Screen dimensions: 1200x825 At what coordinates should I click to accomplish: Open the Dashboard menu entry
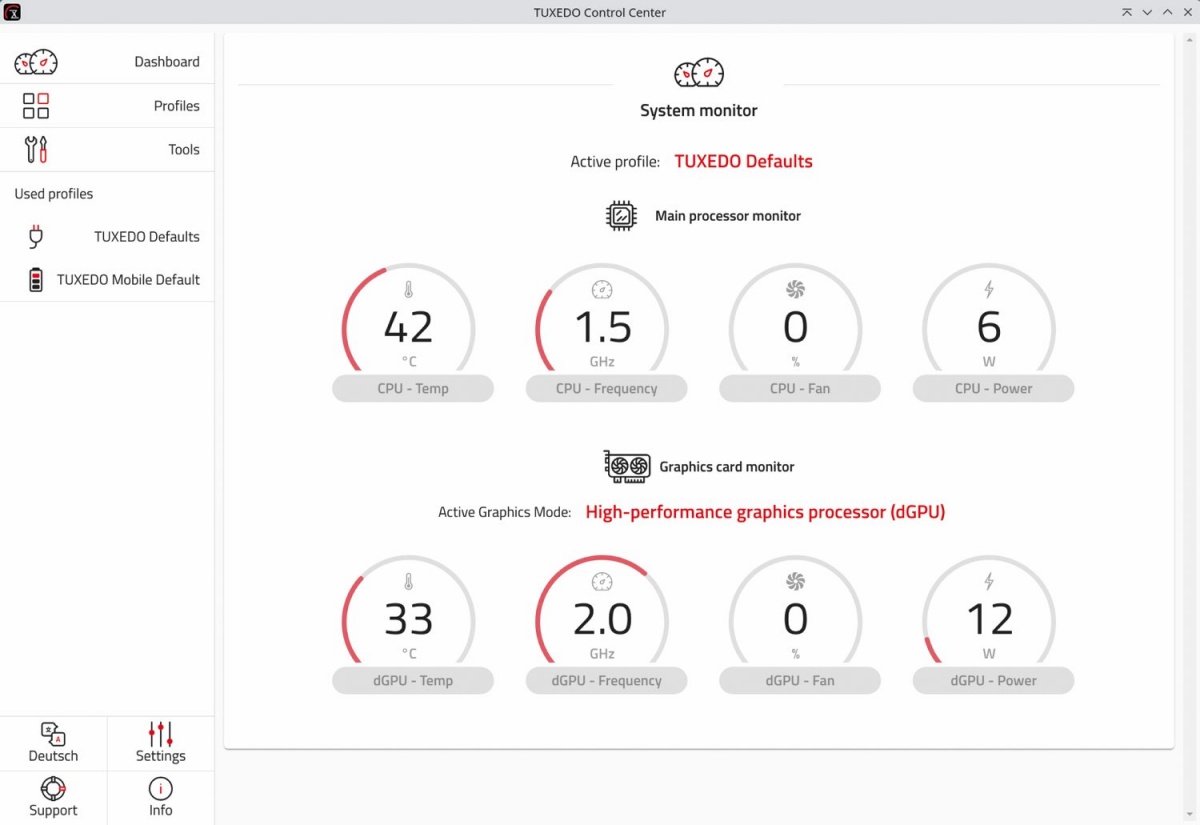coord(107,62)
